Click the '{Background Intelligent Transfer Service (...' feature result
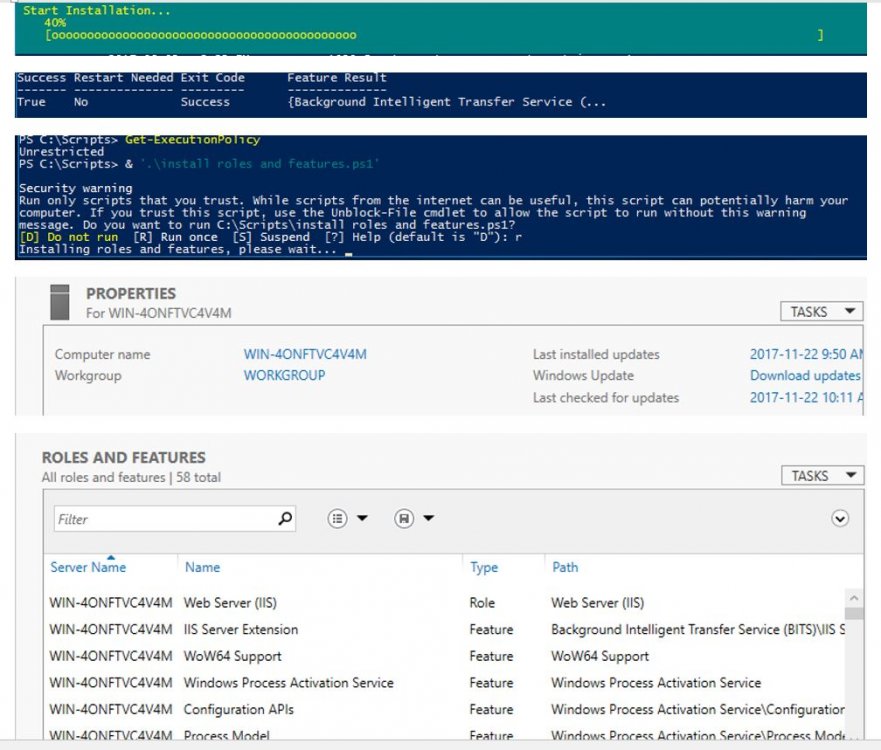Viewport: 881px width, 750px height. tap(447, 102)
